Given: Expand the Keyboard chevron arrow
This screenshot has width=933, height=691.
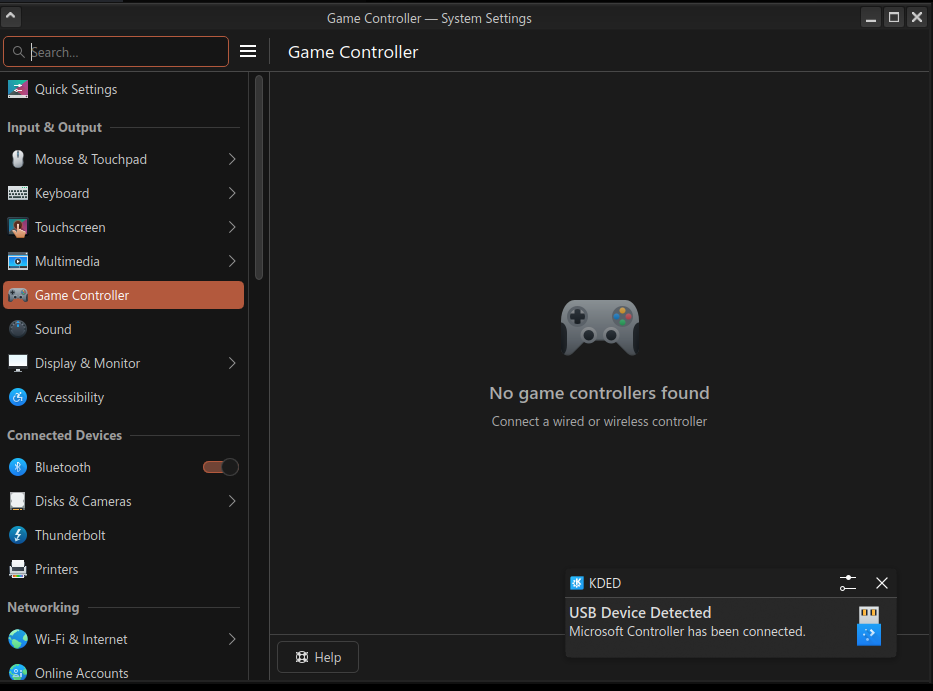Looking at the screenshot, I should [232, 193].
